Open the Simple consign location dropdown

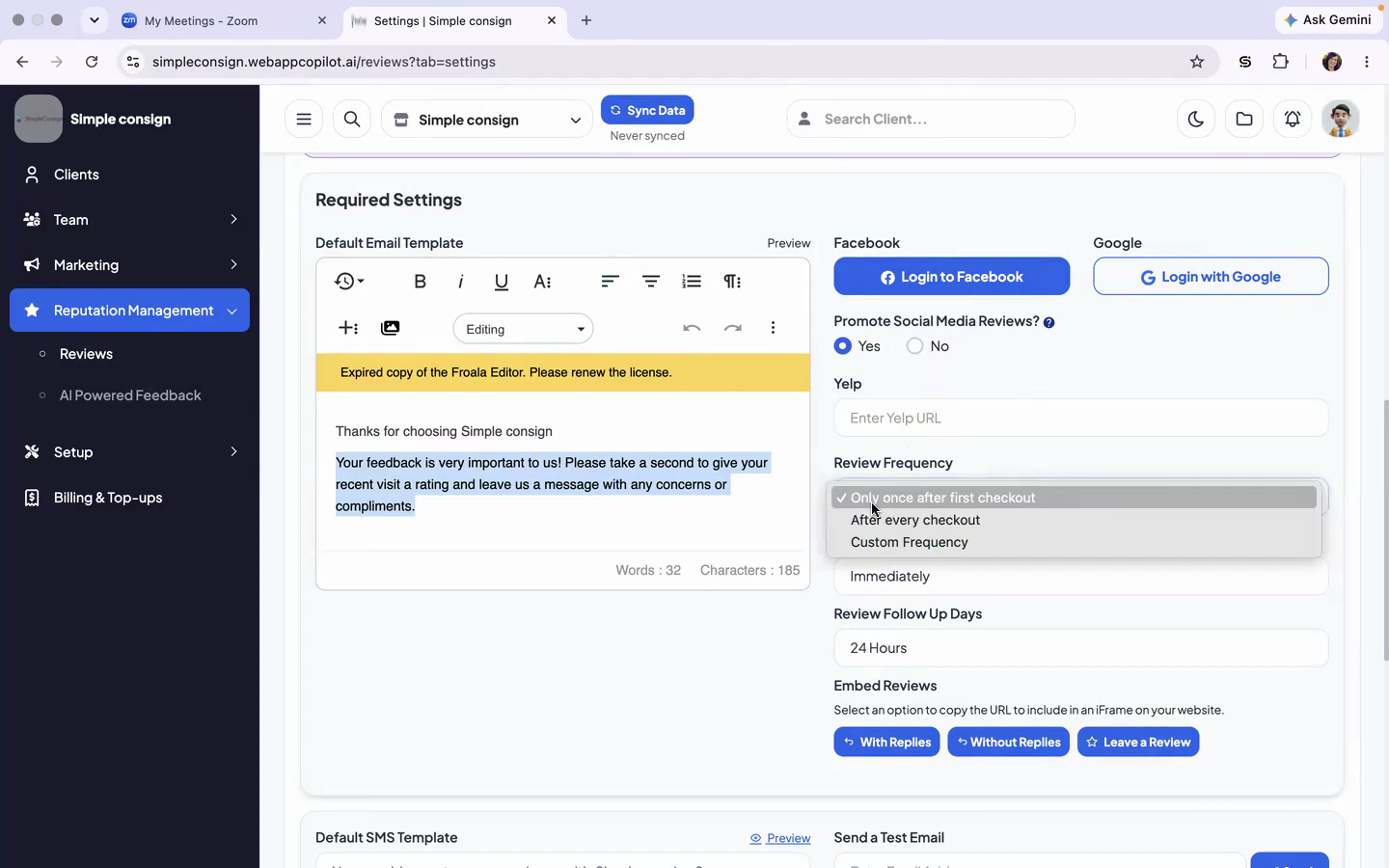[x=487, y=120]
